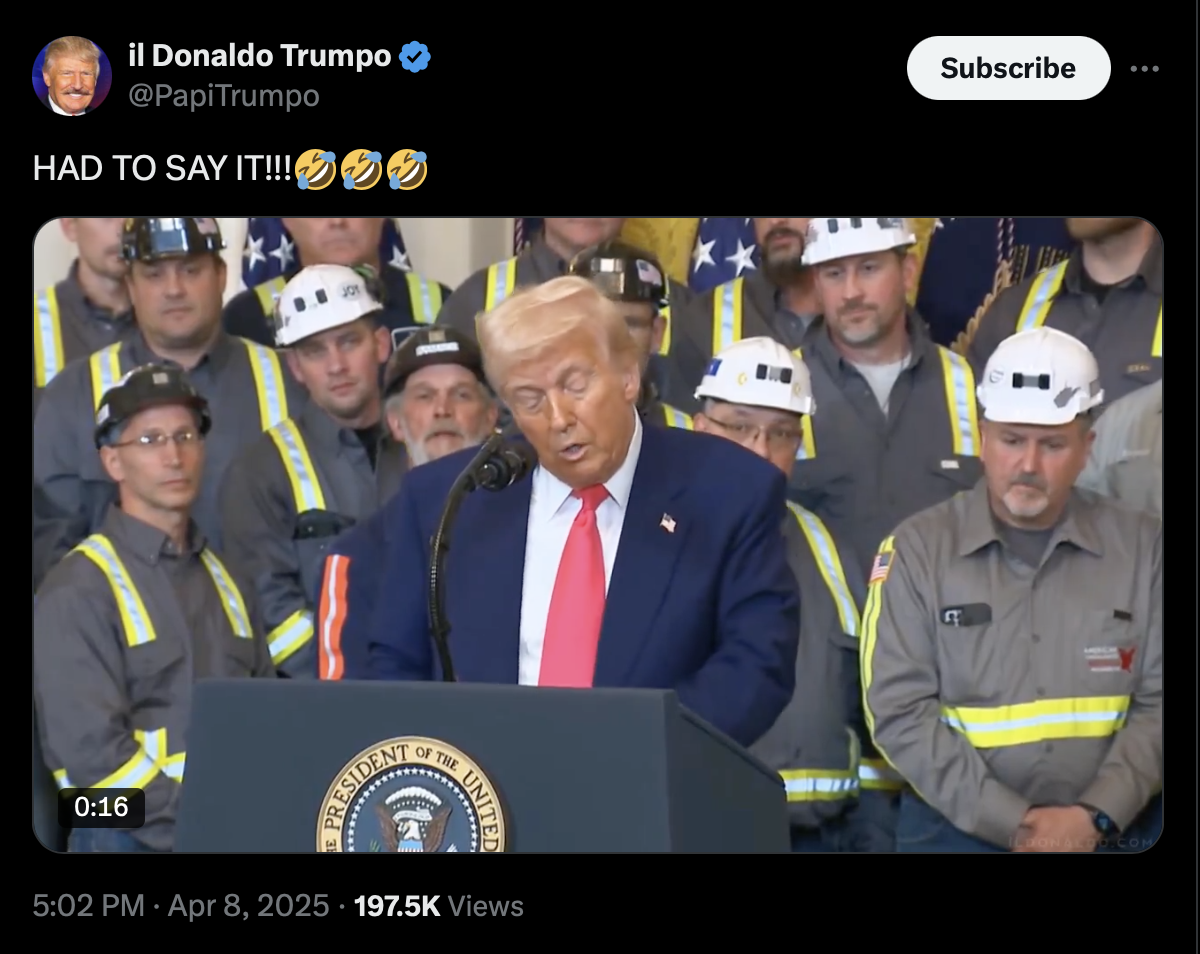The height and width of the screenshot is (954, 1200).
Task: Click the 0:16 video duration badge
Action: tap(101, 806)
